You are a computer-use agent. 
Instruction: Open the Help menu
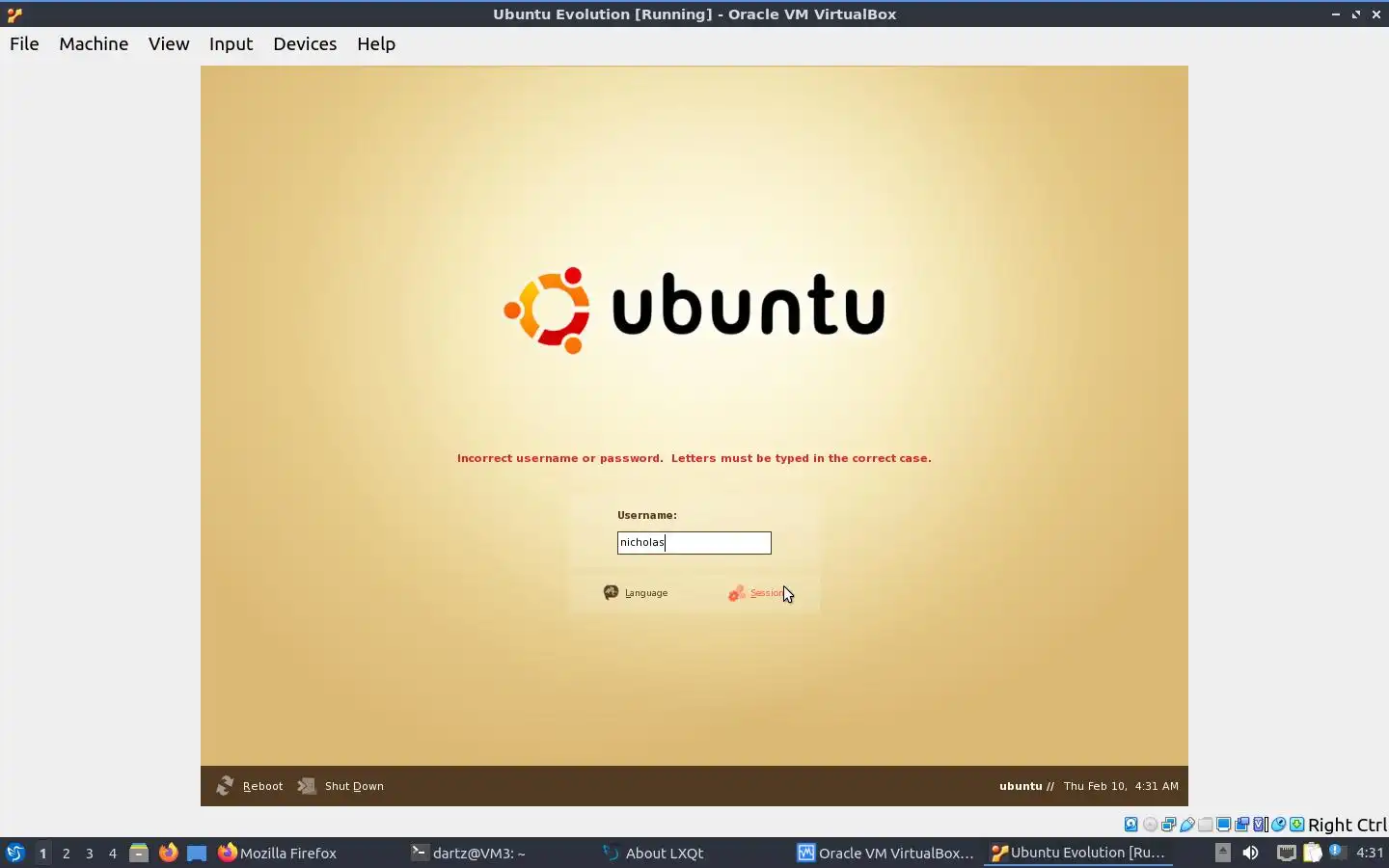coord(376,44)
